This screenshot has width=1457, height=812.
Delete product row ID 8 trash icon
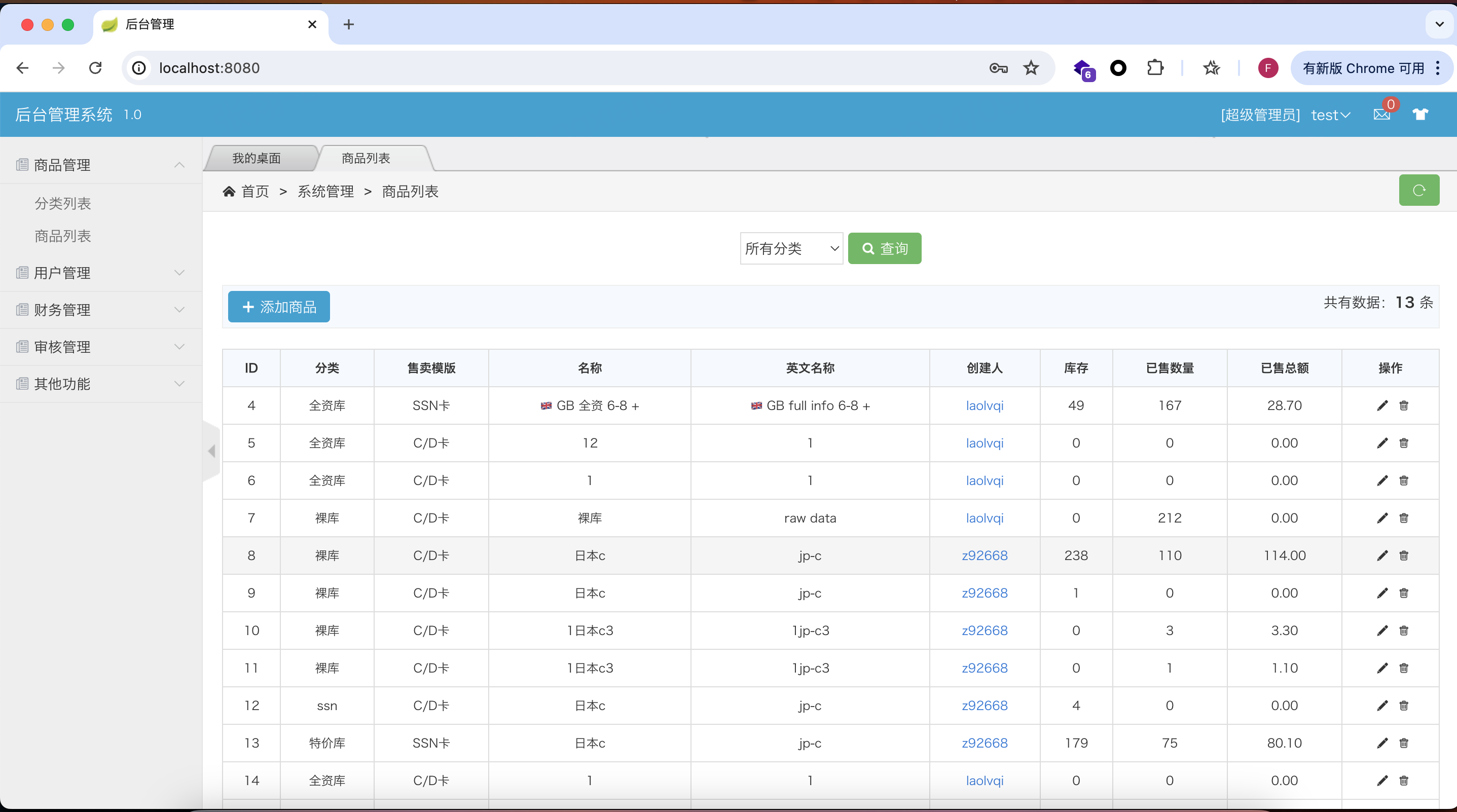[x=1404, y=556]
